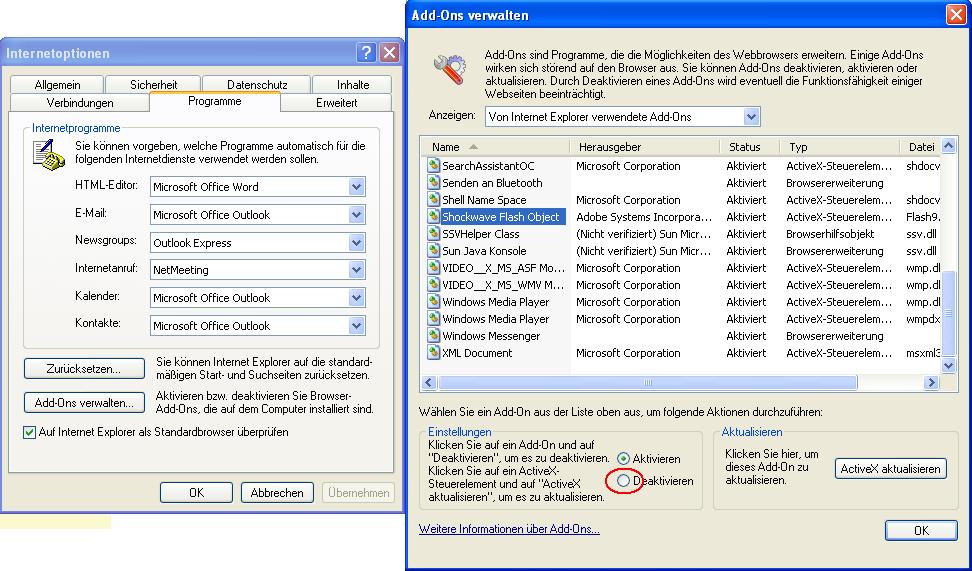Click the Windows Messenger add-on icon
Viewport: 972px width, 571px height.
click(x=433, y=336)
